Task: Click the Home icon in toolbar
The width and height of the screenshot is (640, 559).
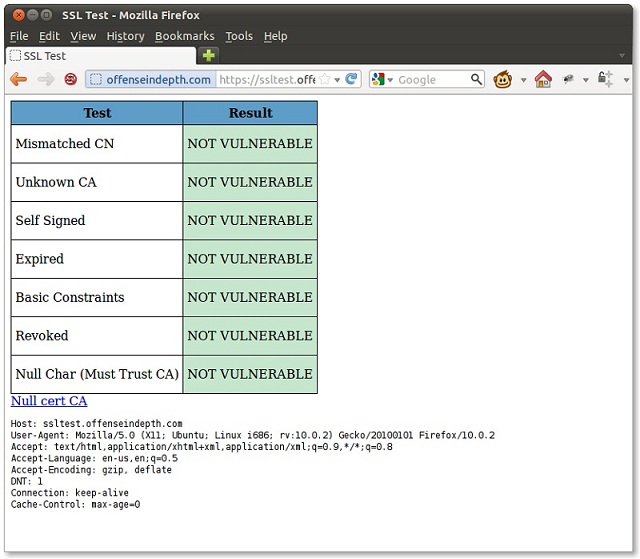Action: tap(543, 79)
